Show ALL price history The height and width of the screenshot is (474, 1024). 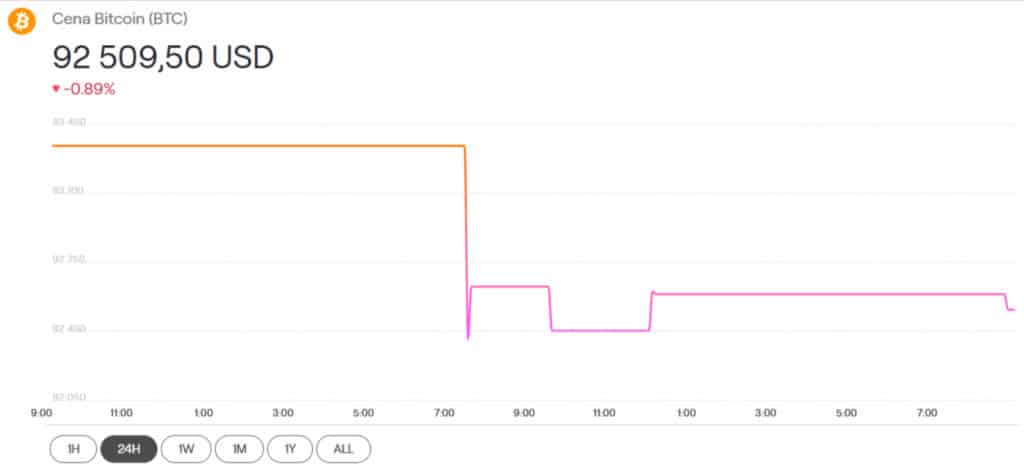click(343, 449)
